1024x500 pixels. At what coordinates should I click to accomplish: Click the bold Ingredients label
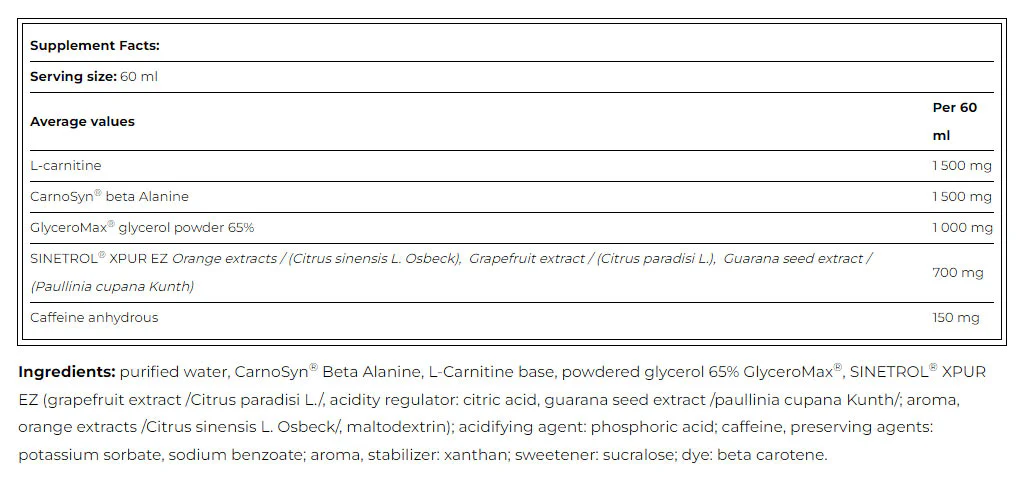click(x=67, y=372)
